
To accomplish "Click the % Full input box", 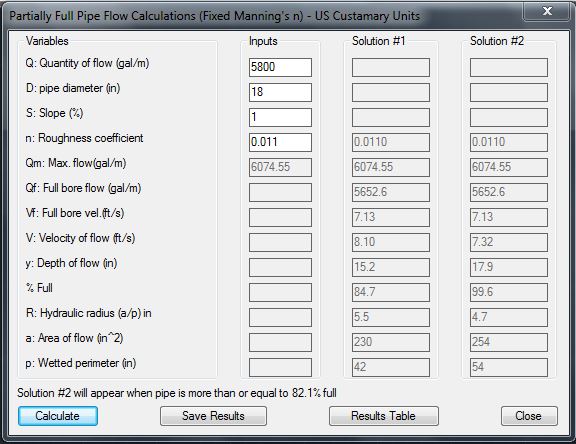I will (x=280, y=292).
